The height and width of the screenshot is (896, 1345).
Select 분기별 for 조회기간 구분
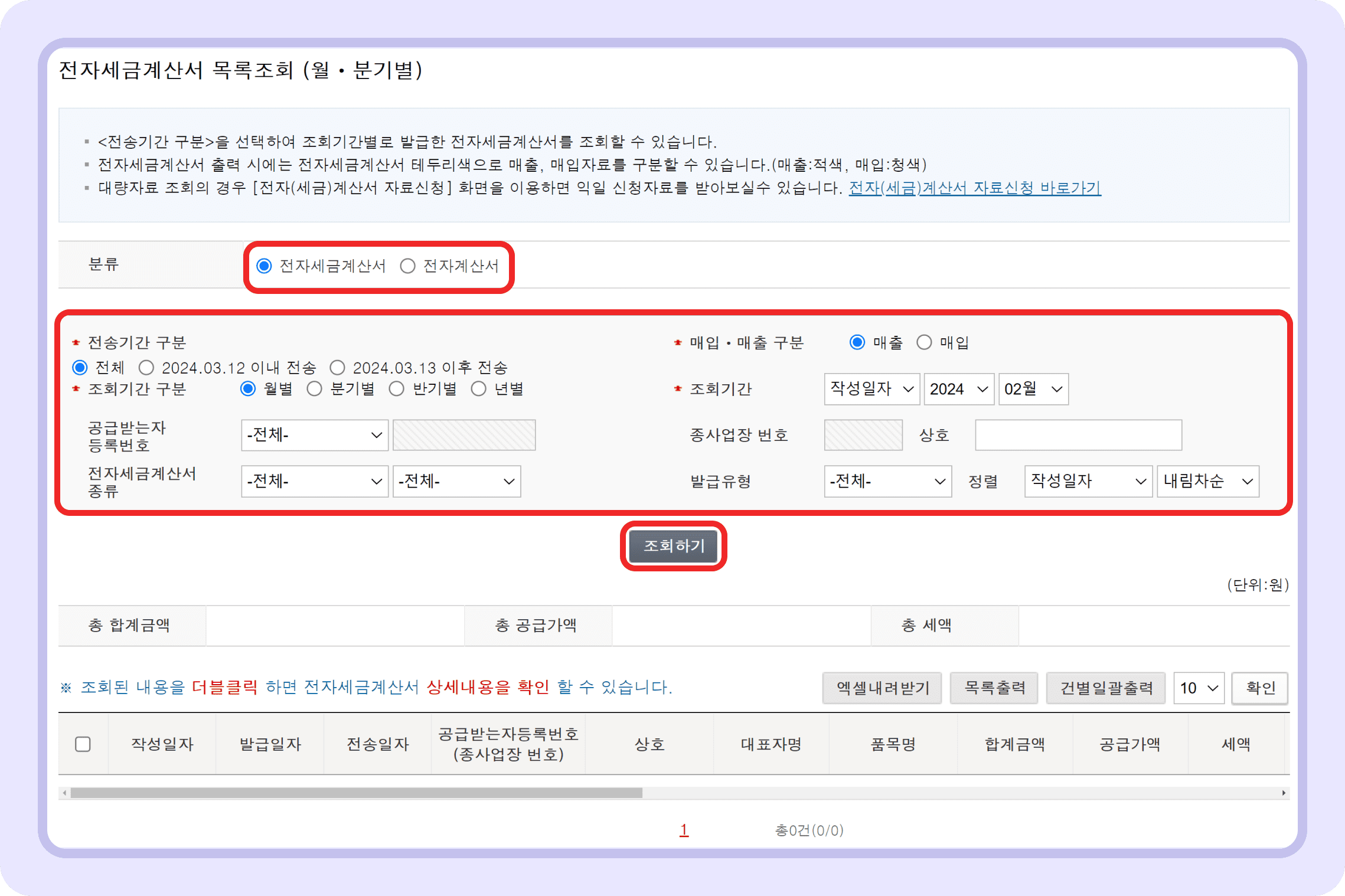315,388
